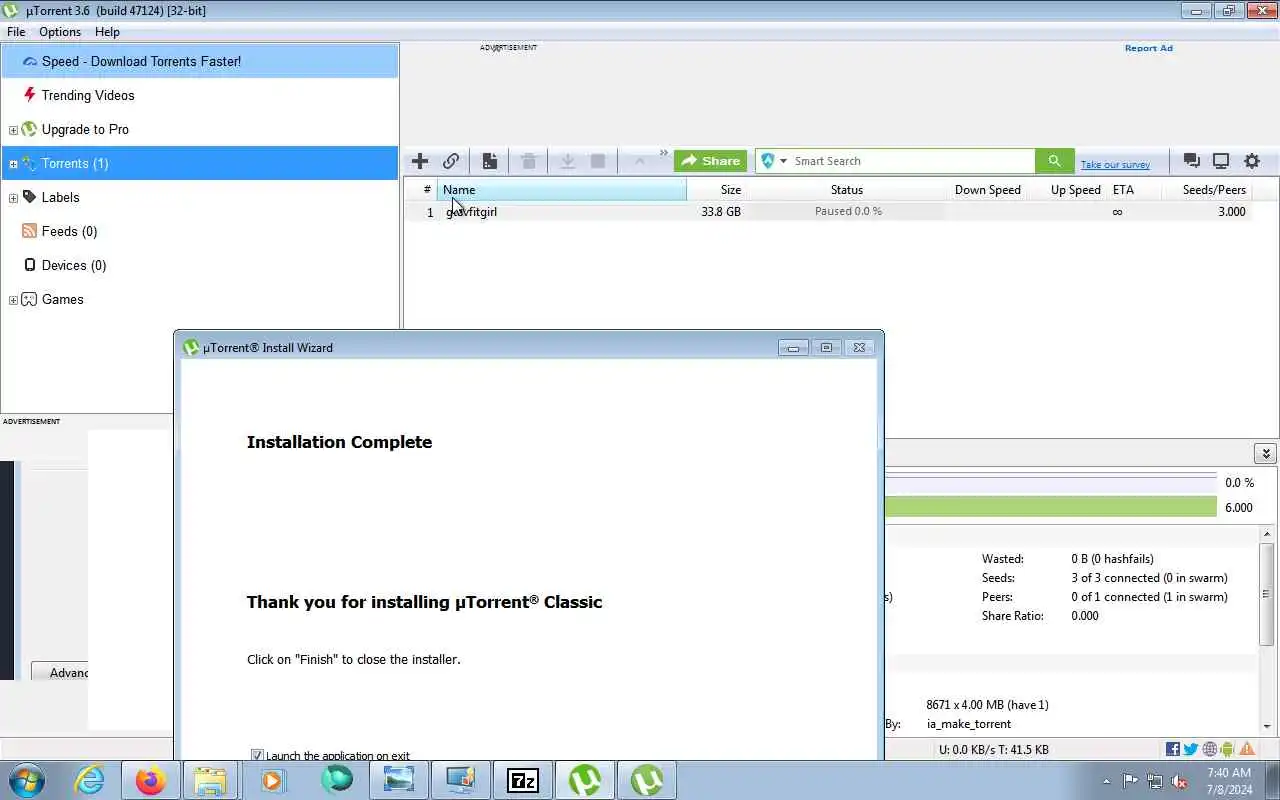
Task: Sort by Status column header
Action: 847,190
